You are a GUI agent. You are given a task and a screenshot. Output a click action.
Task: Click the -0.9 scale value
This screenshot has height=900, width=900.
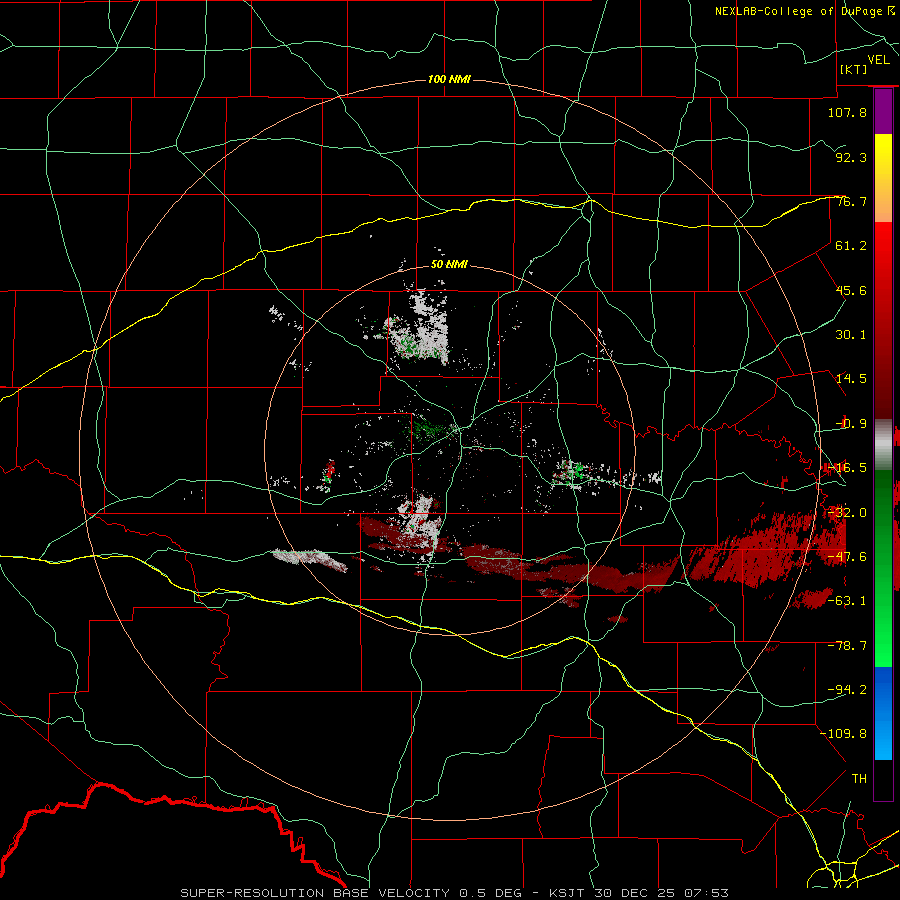coord(851,424)
